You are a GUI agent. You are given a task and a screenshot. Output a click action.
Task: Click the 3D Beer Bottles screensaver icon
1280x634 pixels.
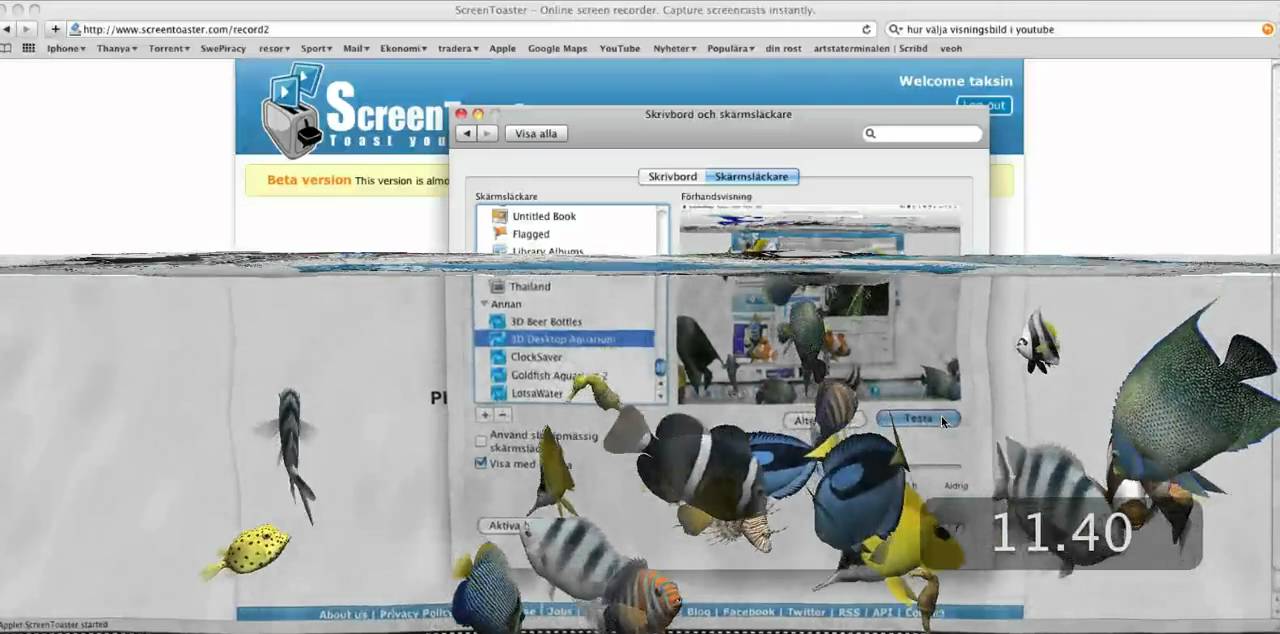[497, 321]
